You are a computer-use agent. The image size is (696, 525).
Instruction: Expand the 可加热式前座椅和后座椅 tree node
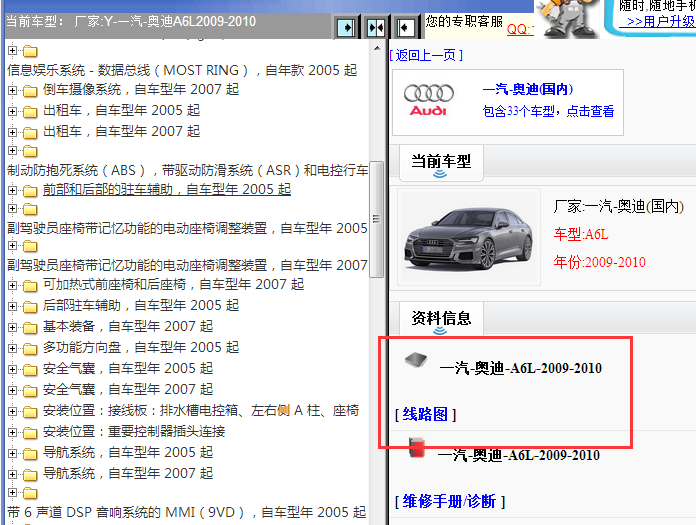click(12, 285)
